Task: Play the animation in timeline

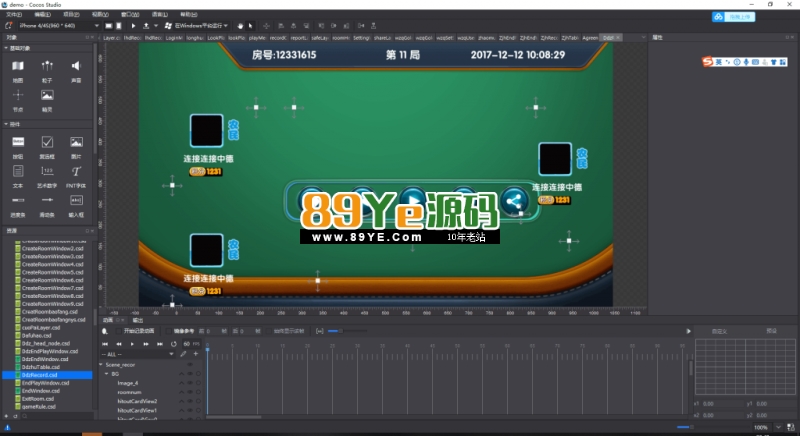Action: [x=132, y=344]
